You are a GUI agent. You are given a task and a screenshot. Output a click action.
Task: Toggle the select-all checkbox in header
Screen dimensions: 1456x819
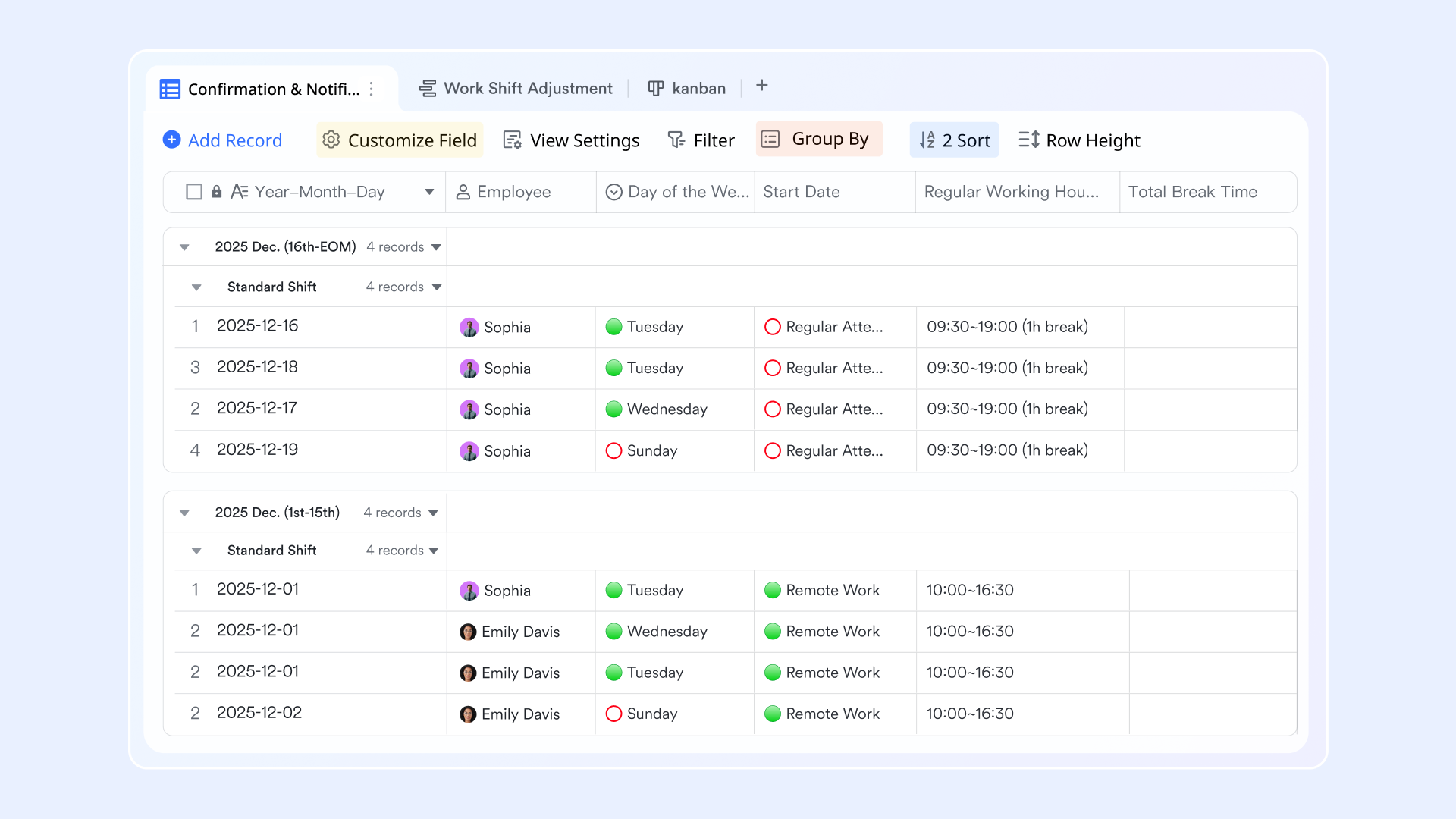coord(194,192)
